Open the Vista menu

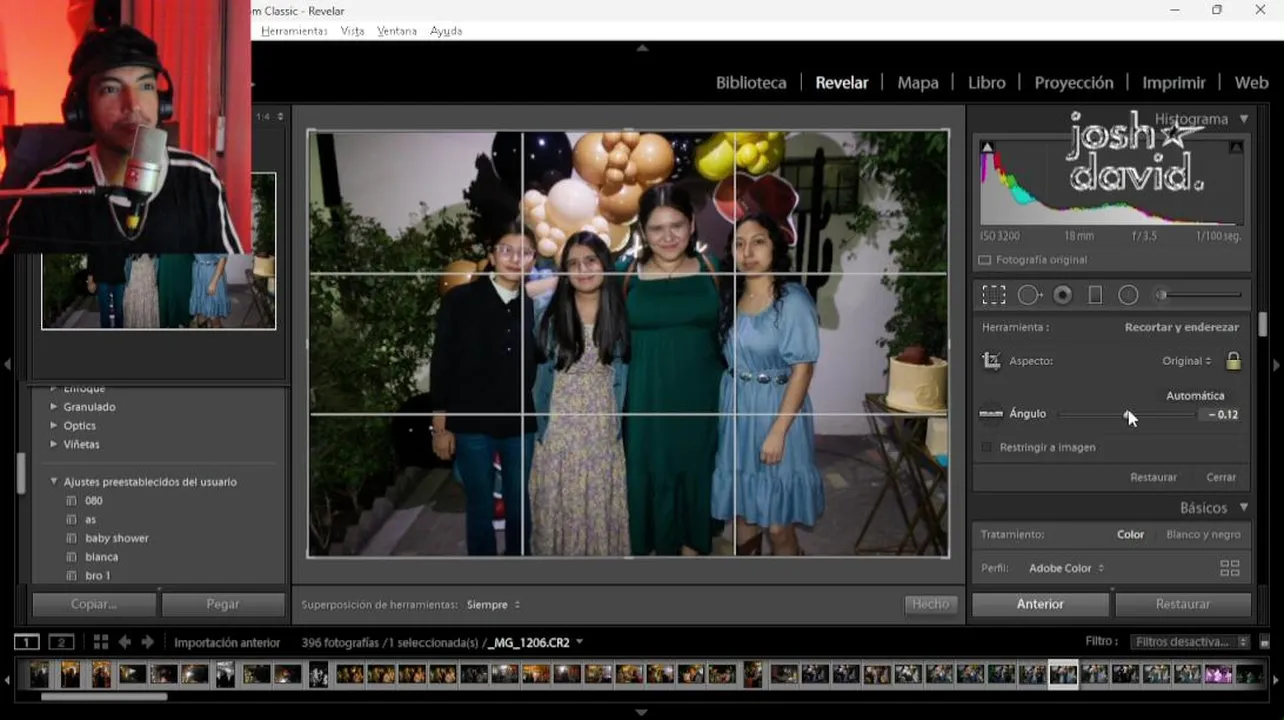[x=352, y=31]
